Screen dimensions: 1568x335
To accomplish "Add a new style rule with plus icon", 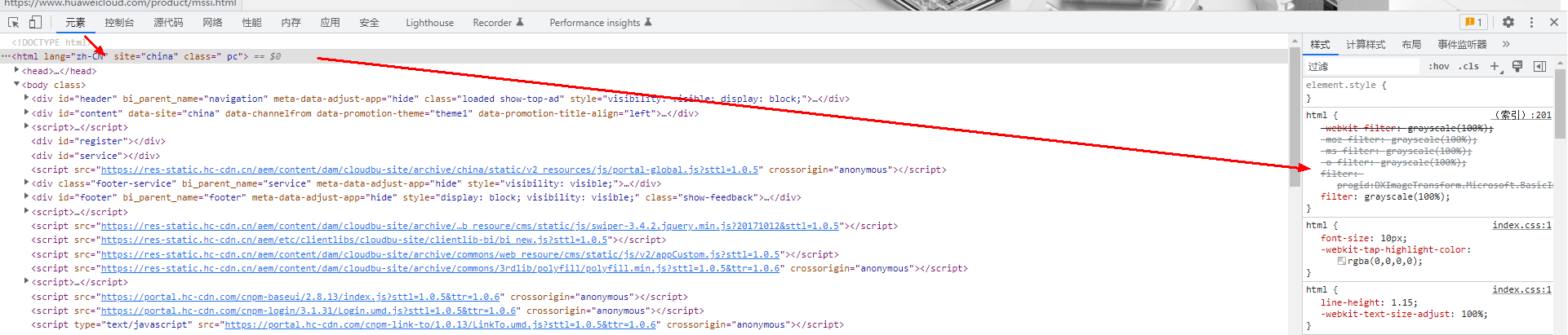I will (1495, 66).
